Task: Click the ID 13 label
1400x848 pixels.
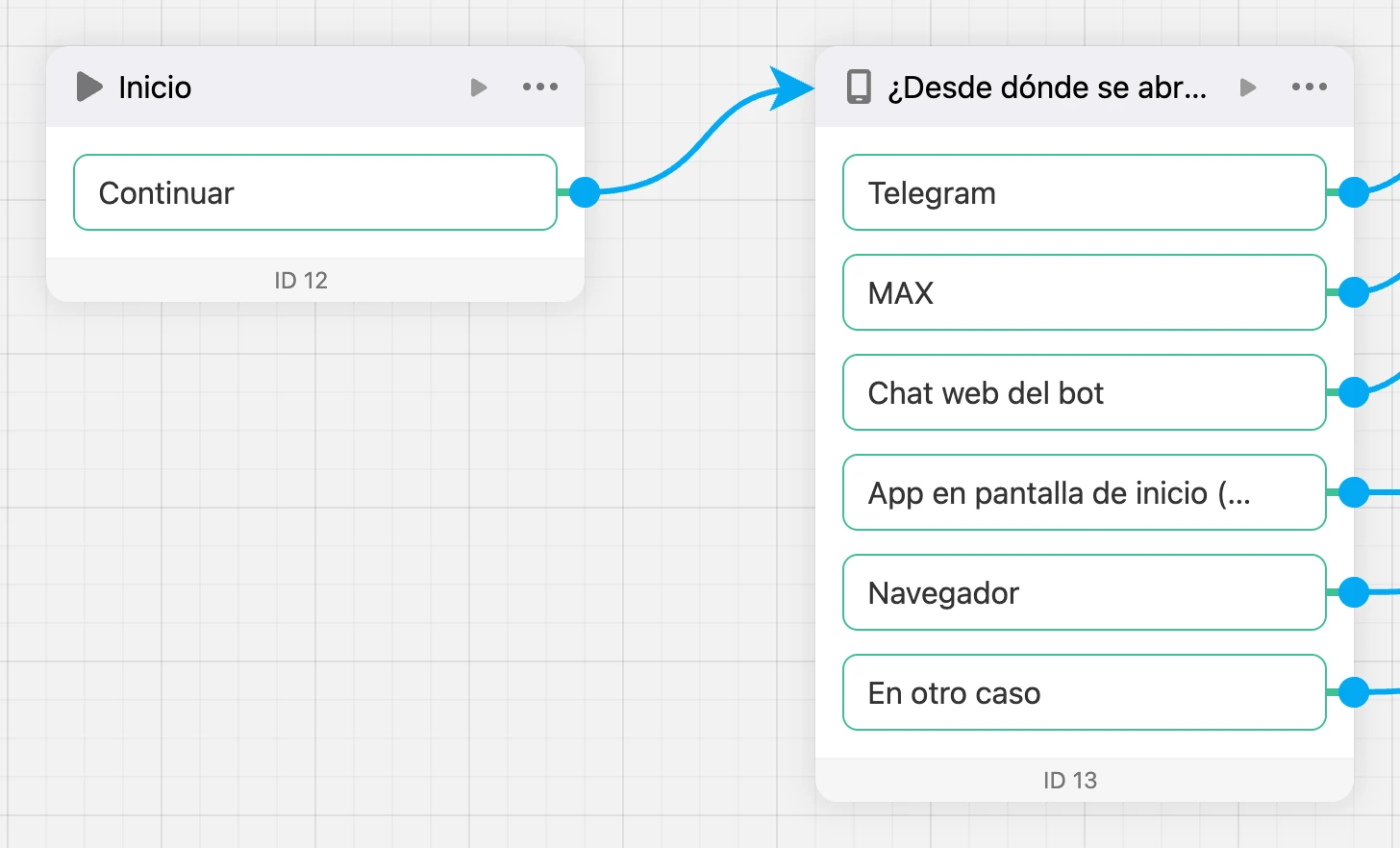Action: [x=1070, y=781]
